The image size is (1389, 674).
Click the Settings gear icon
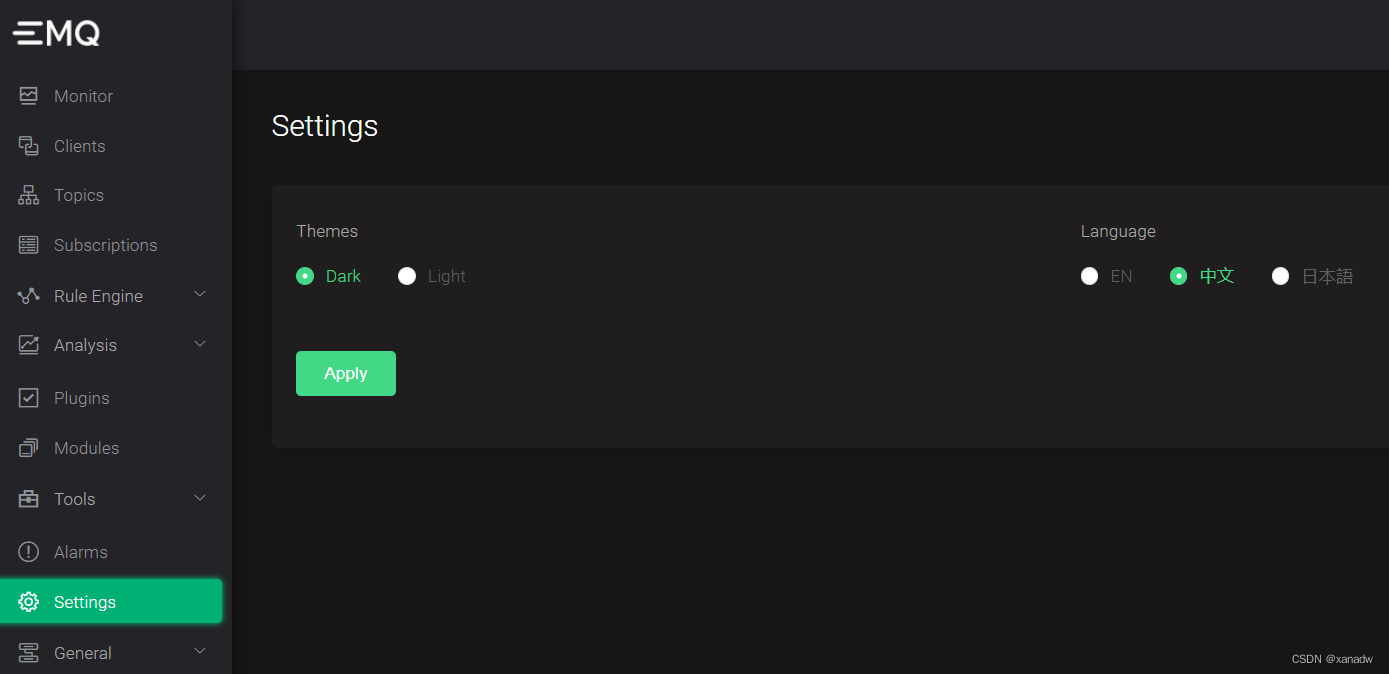point(28,602)
